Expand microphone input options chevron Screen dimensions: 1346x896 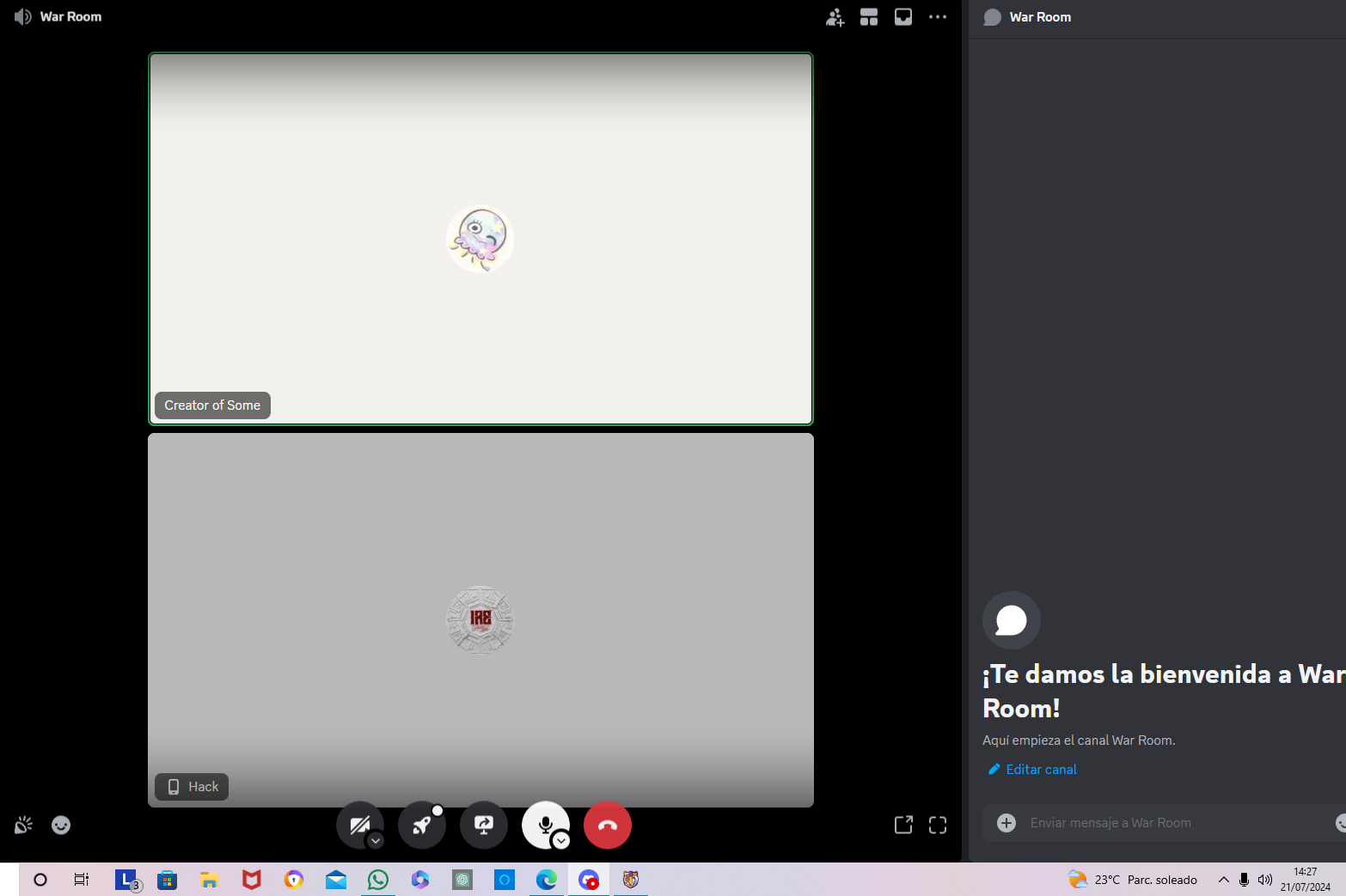(561, 841)
